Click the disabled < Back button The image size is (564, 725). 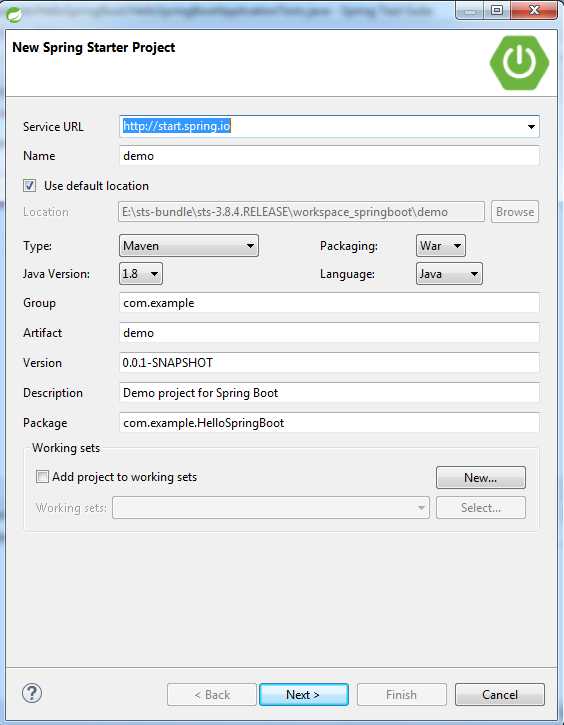click(x=212, y=694)
